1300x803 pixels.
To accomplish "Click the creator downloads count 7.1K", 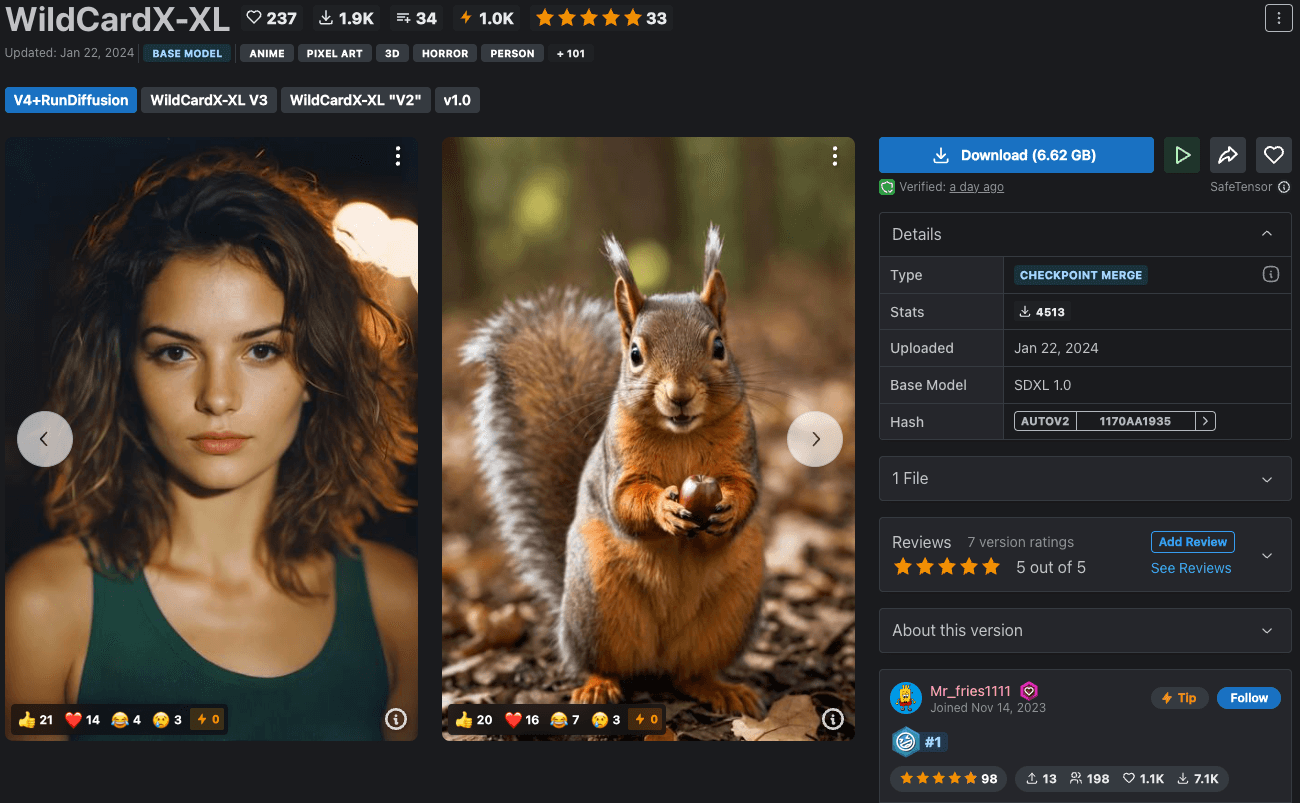I will point(1197,779).
